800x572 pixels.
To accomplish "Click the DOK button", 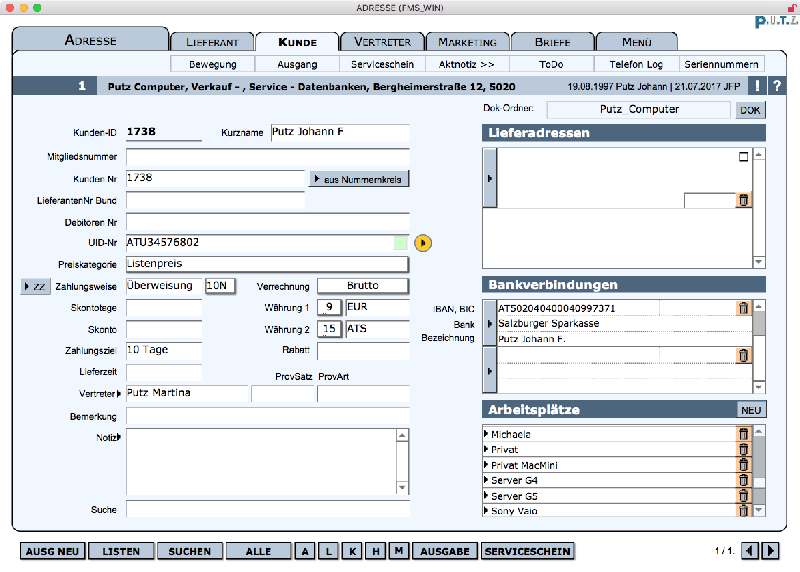I will [x=750, y=110].
